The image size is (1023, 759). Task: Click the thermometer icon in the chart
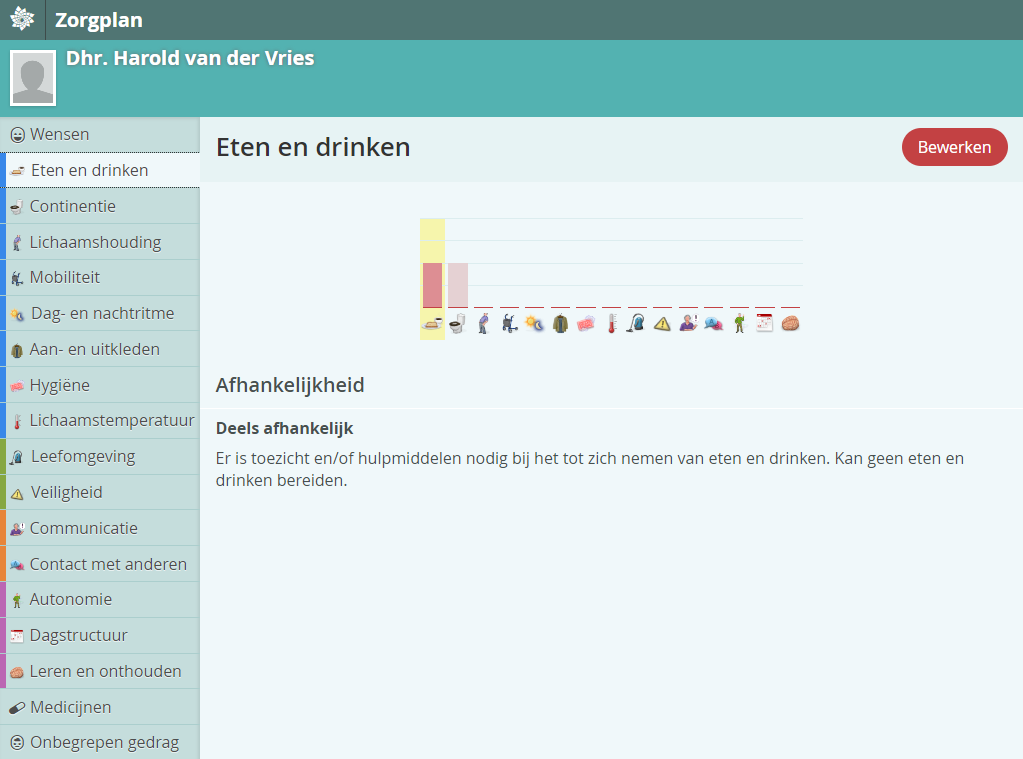(611, 323)
